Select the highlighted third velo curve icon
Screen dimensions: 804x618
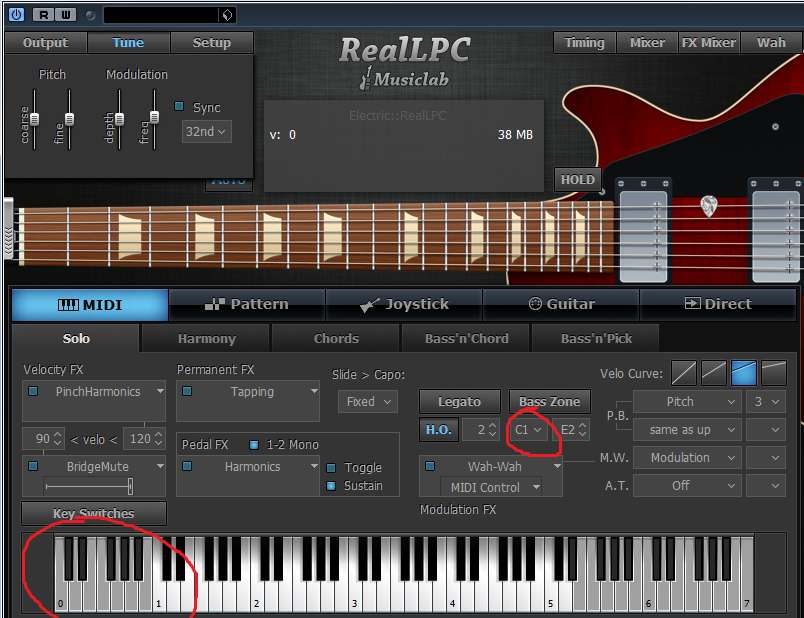coord(744,373)
